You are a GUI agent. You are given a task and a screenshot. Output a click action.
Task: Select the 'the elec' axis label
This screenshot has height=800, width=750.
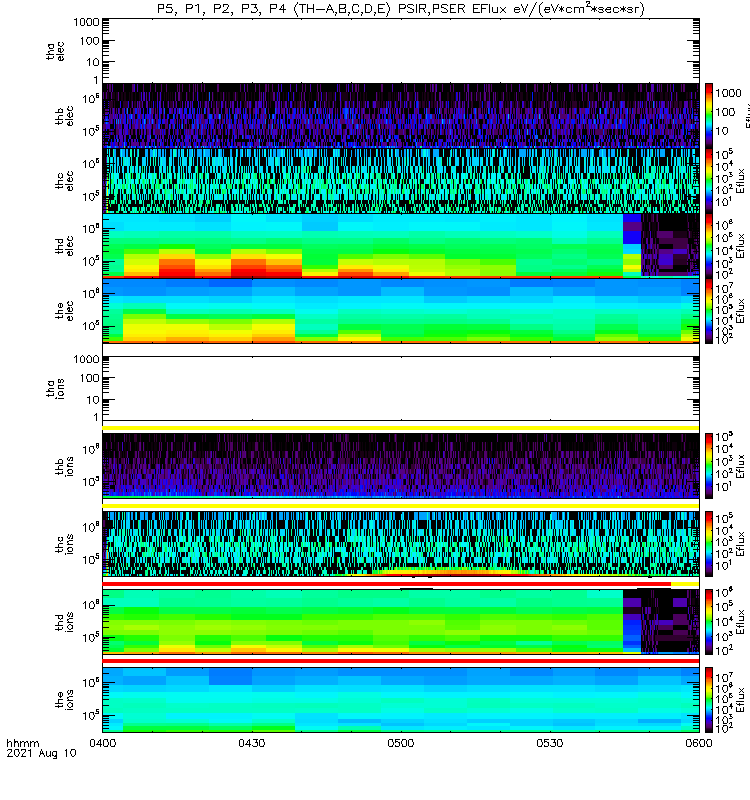(64, 311)
